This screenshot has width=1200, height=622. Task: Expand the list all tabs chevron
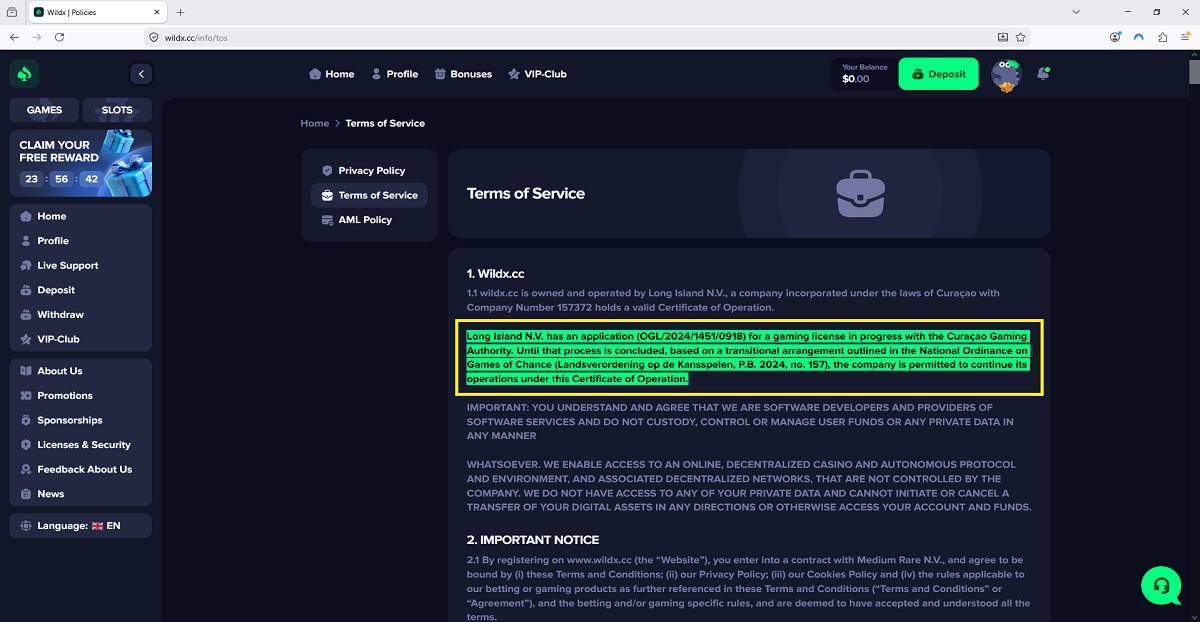click(x=1076, y=12)
